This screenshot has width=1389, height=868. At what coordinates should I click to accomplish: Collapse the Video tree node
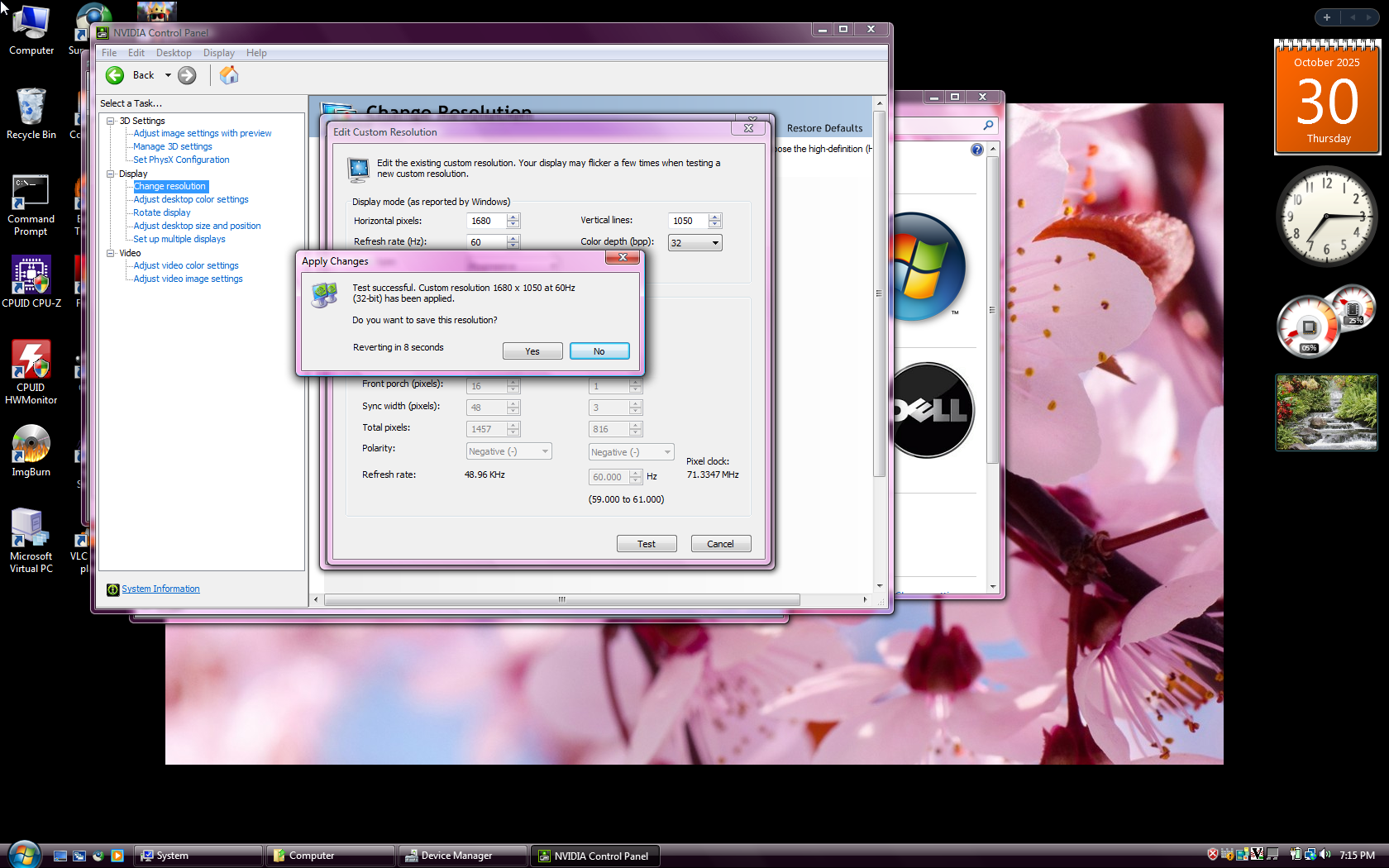pyautogui.click(x=110, y=253)
